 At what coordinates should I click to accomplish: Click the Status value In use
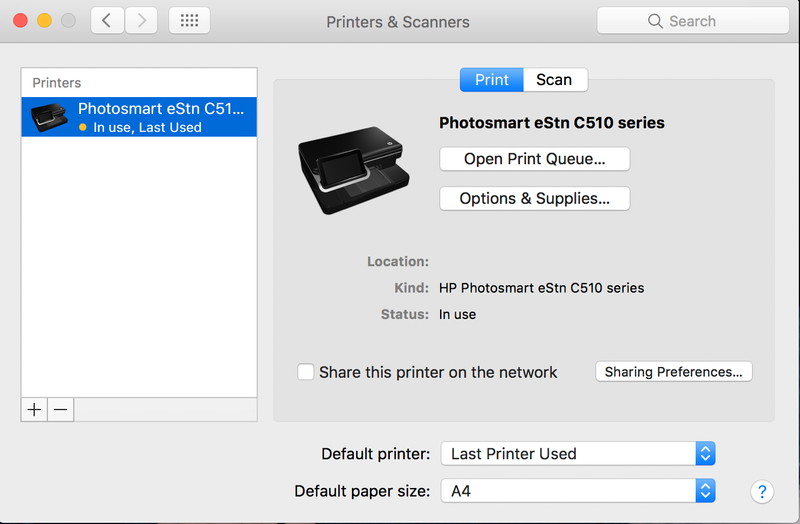457,314
